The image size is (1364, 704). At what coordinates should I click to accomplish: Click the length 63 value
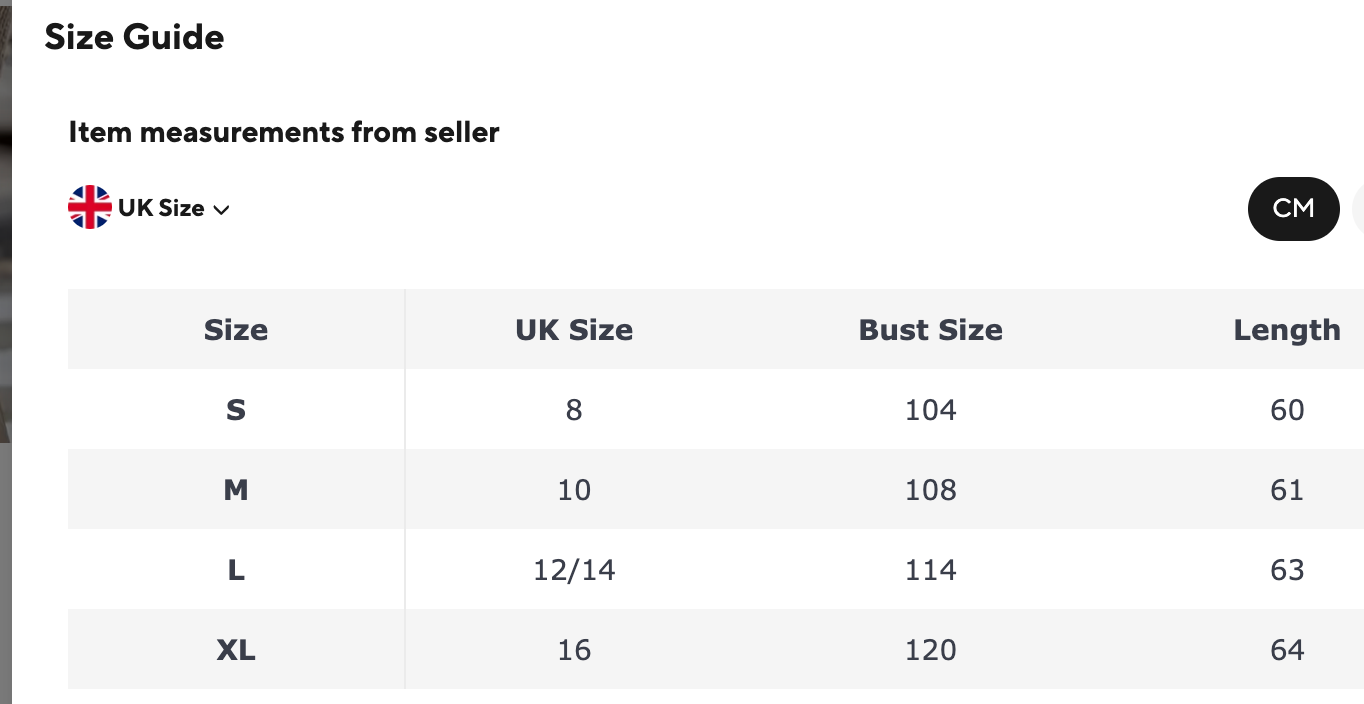click(1286, 570)
